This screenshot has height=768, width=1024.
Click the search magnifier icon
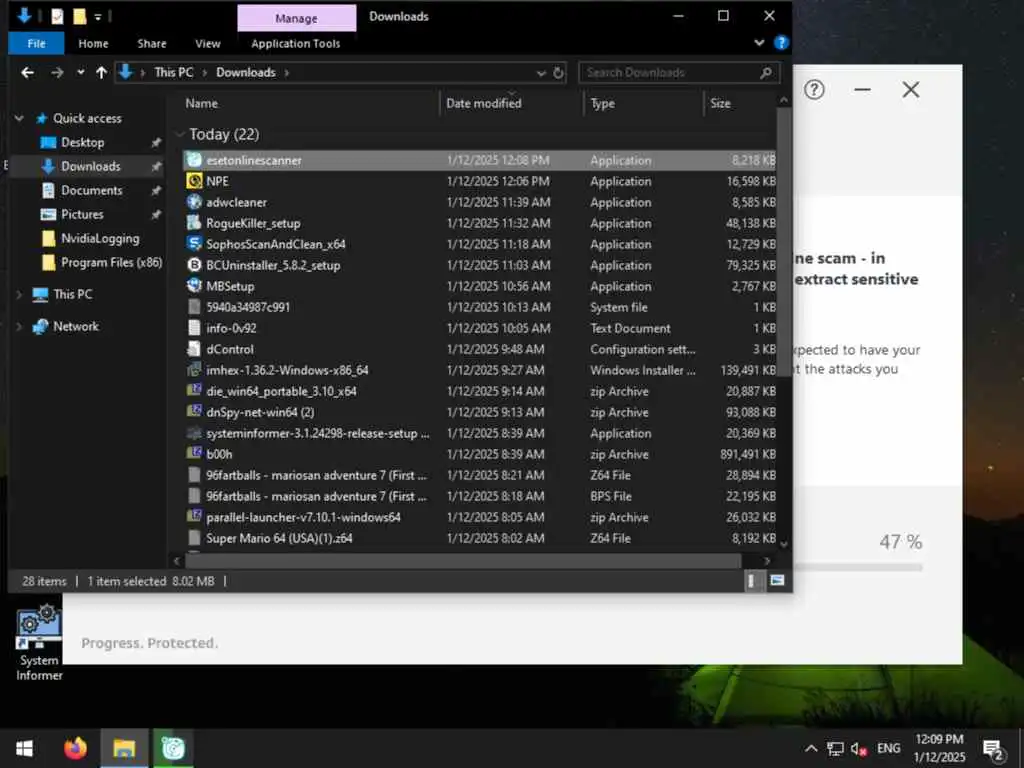[x=765, y=72]
